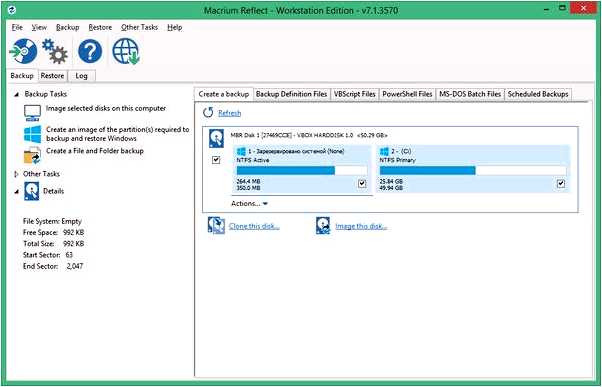Click partition 1 usage bar
The width and height of the screenshot is (602, 387).
coord(302,170)
